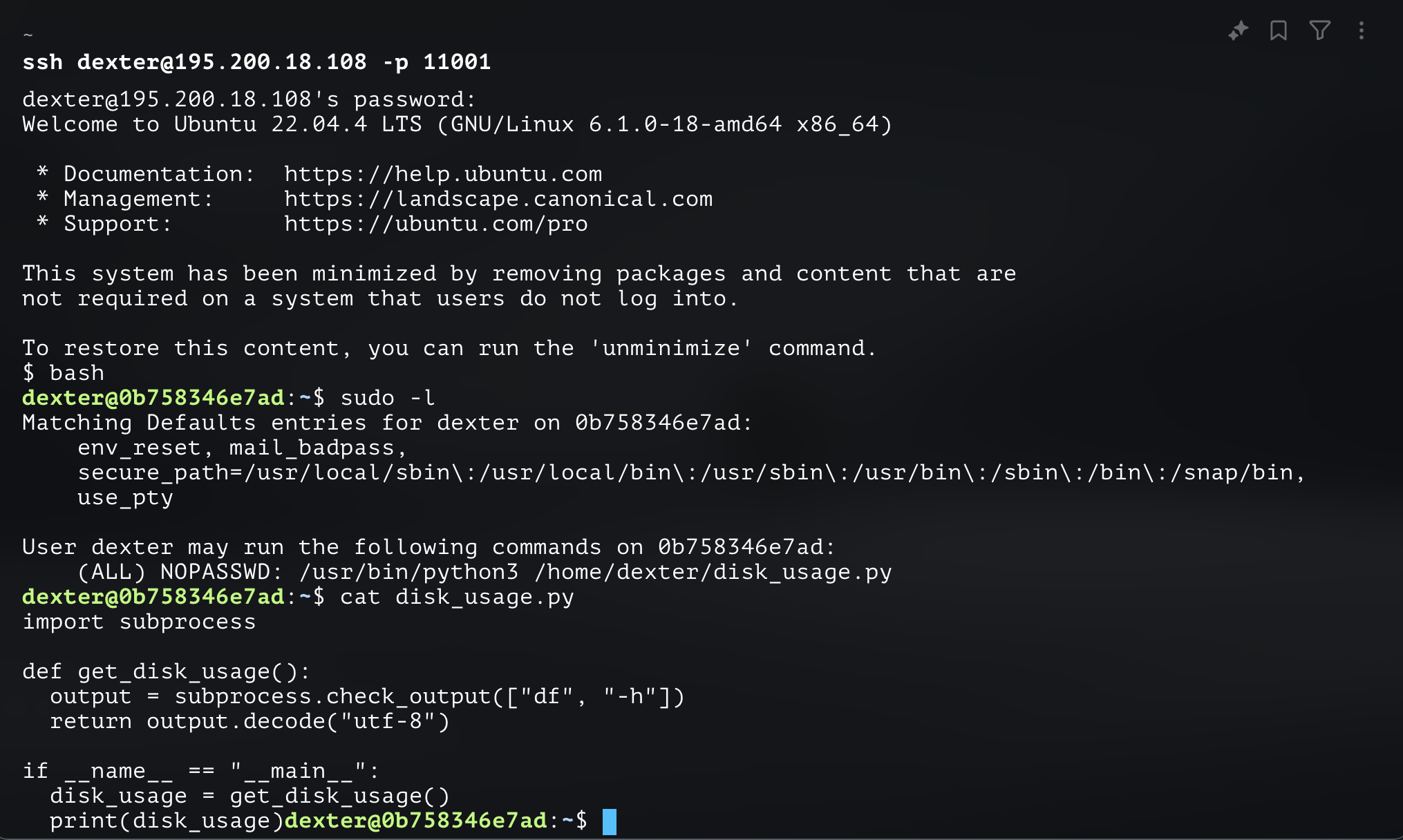Click the AI sparkle icon on the block
Viewport: 1403px width, 840px height.
(1238, 30)
